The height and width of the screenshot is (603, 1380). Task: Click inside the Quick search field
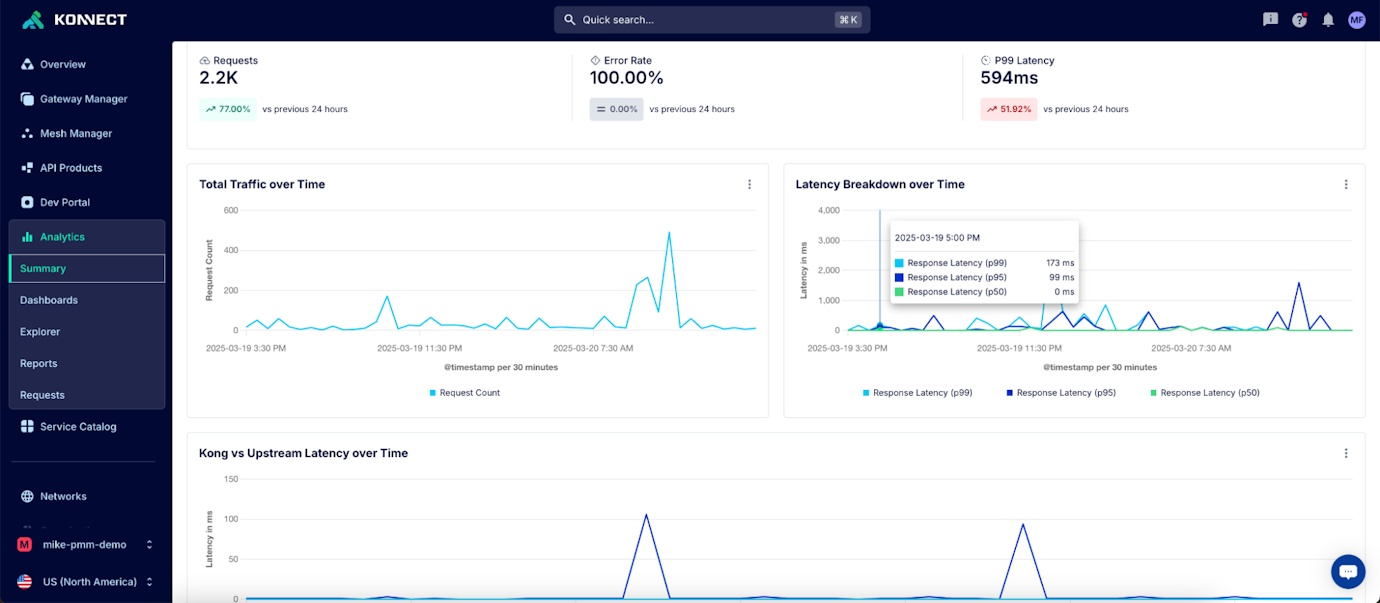[712, 19]
